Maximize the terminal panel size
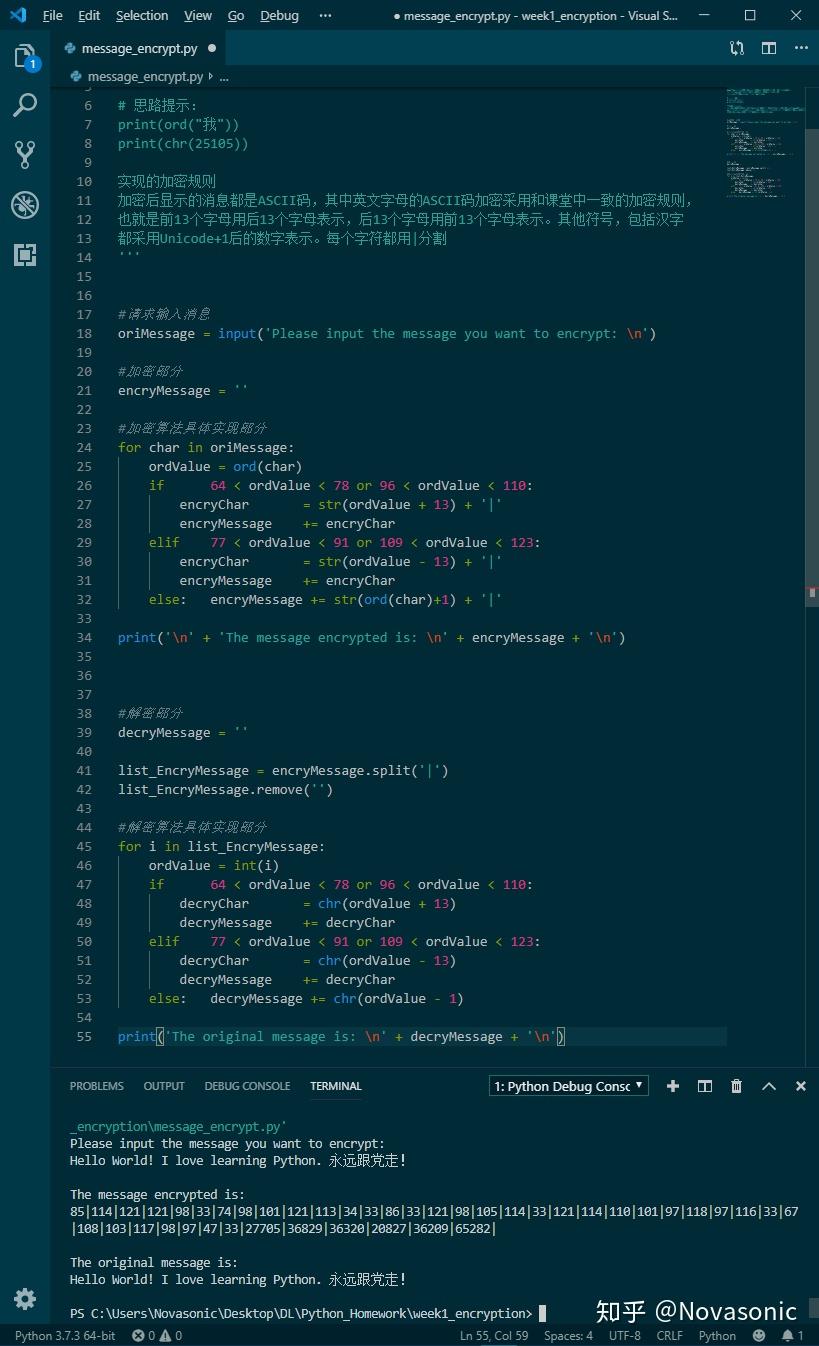Screen dimensions: 819x1346 (769, 1086)
